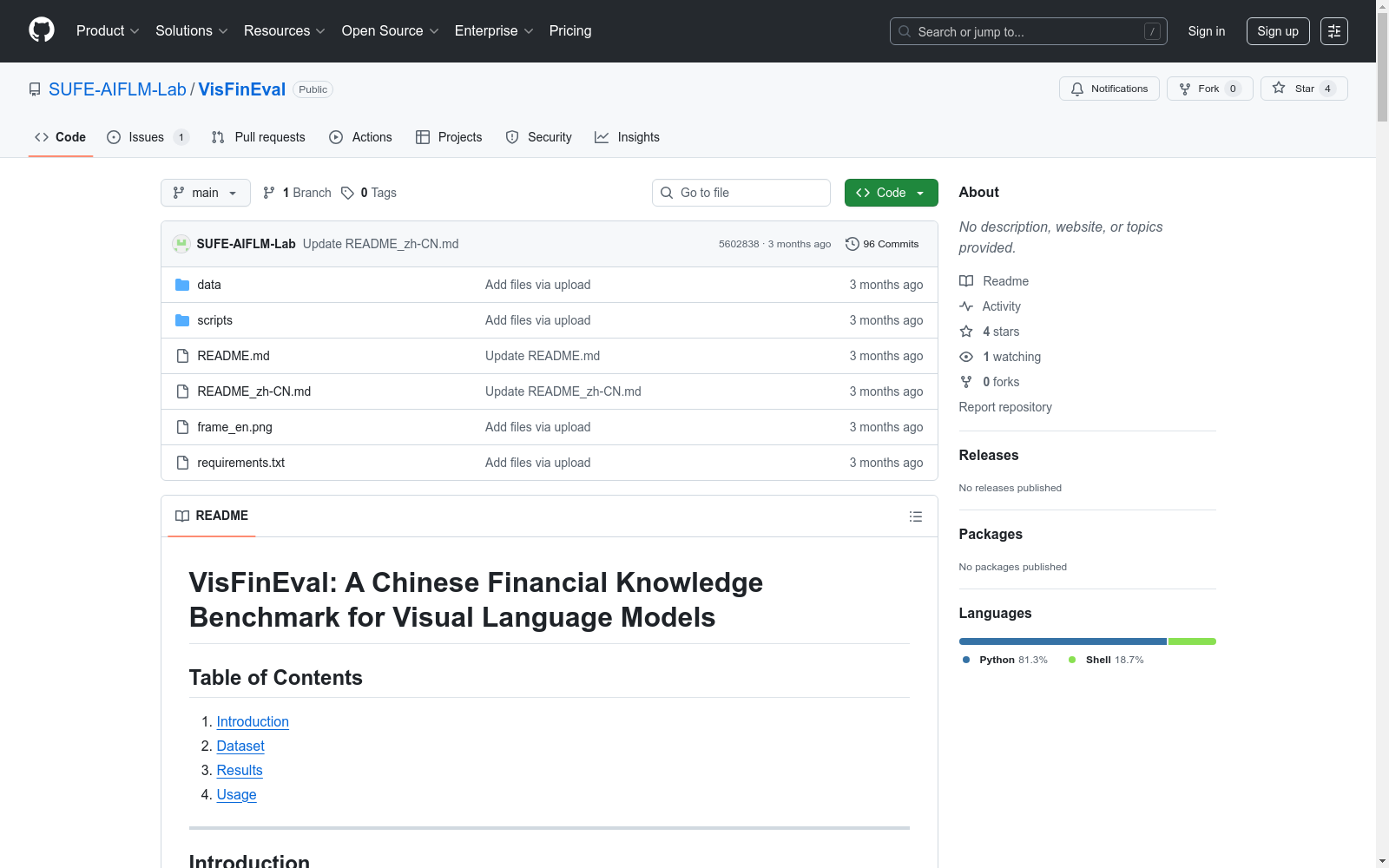The image size is (1389, 868).
Task: Click the README.md file icon
Action: (182, 356)
